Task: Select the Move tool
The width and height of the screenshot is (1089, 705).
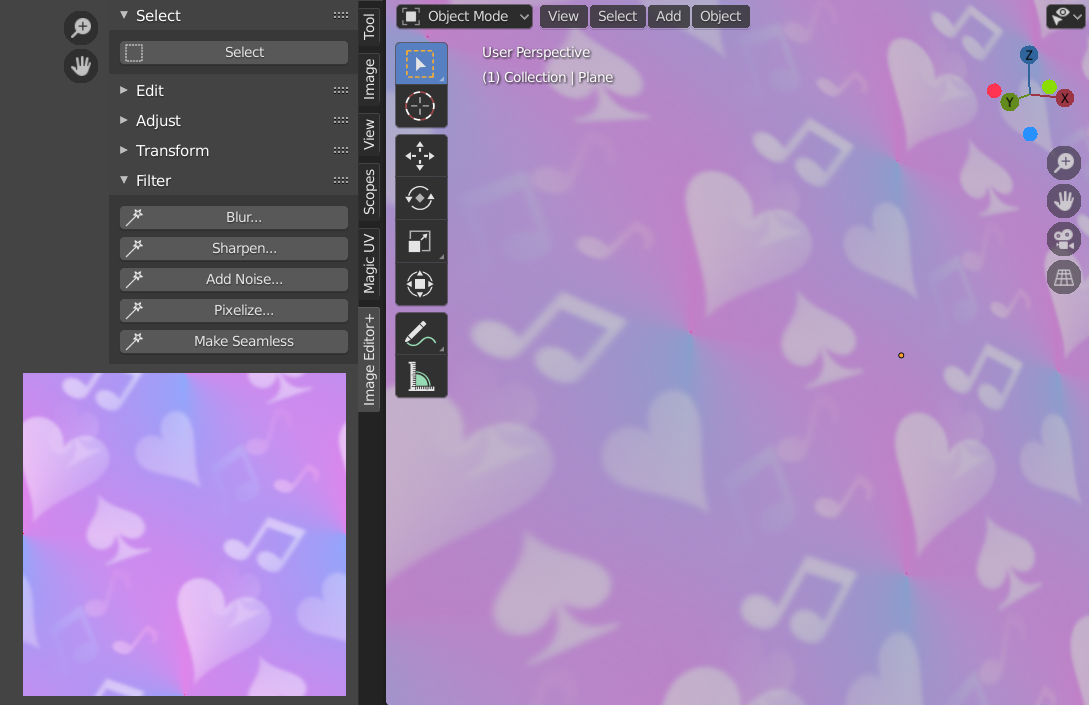Action: click(x=421, y=156)
